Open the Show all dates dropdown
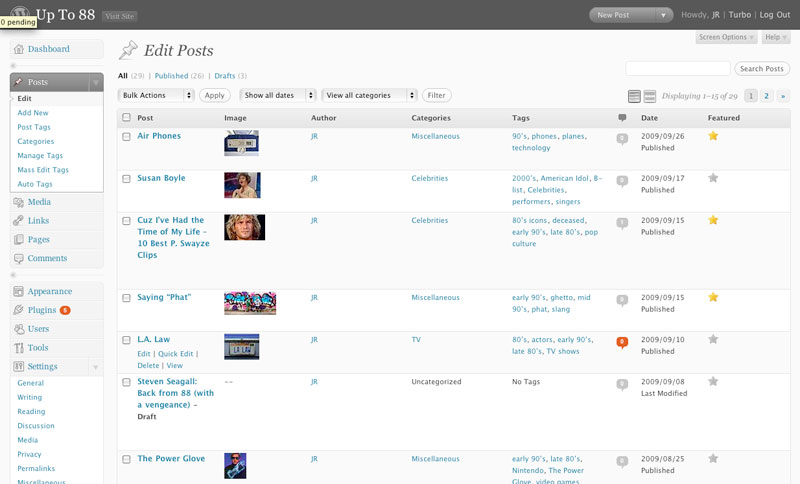 click(x=278, y=95)
